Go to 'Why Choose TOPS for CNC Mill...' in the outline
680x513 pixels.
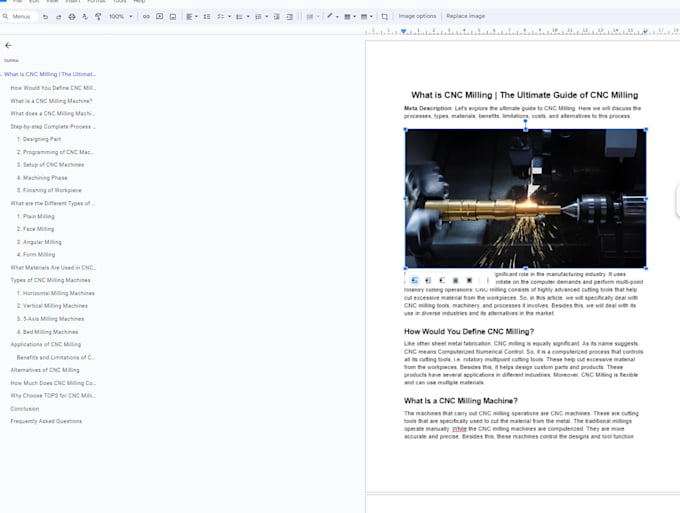(53, 395)
